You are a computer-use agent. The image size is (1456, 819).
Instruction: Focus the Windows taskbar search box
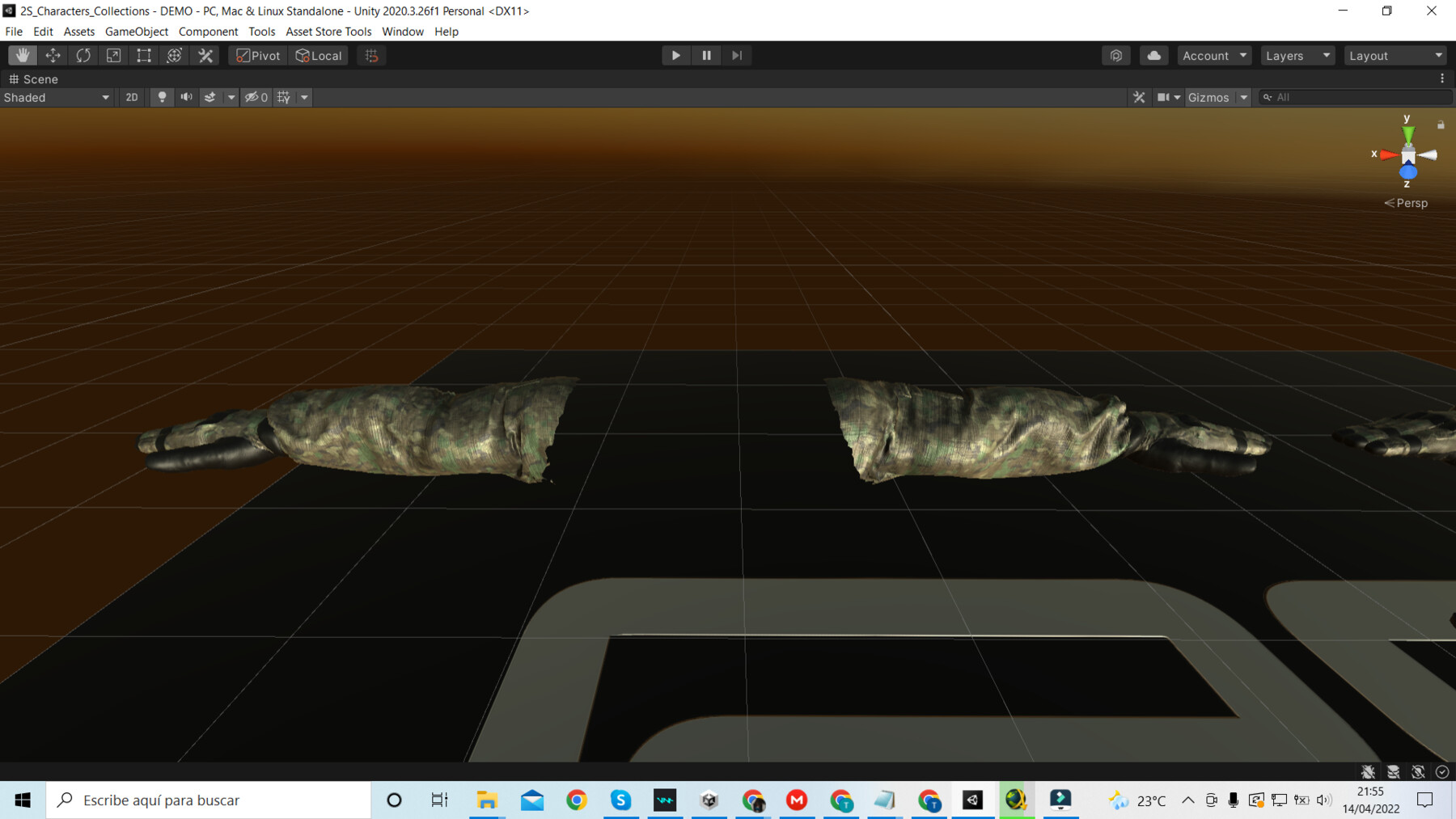(x=209, y=800)
